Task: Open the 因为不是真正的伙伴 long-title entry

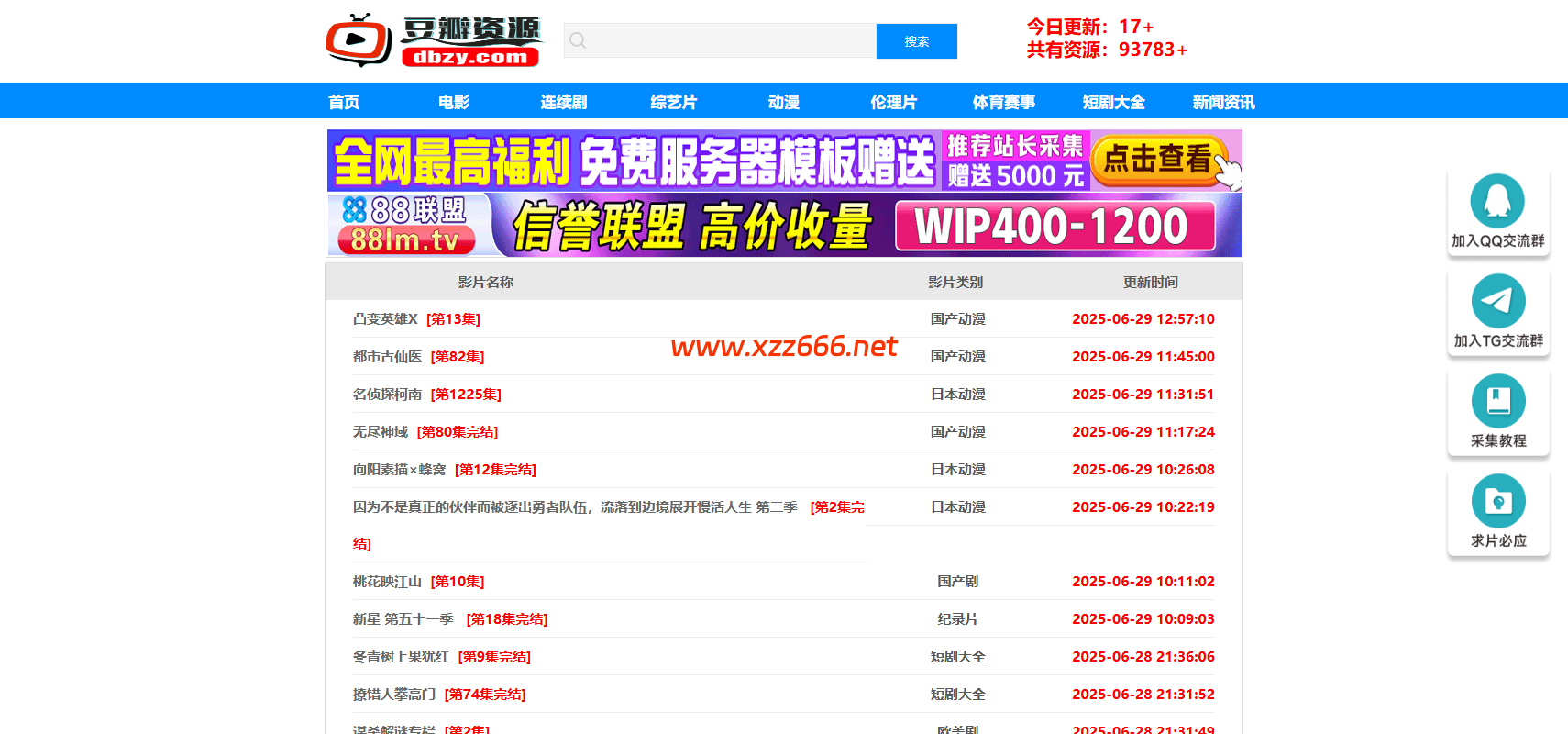Action: point(575,507)
